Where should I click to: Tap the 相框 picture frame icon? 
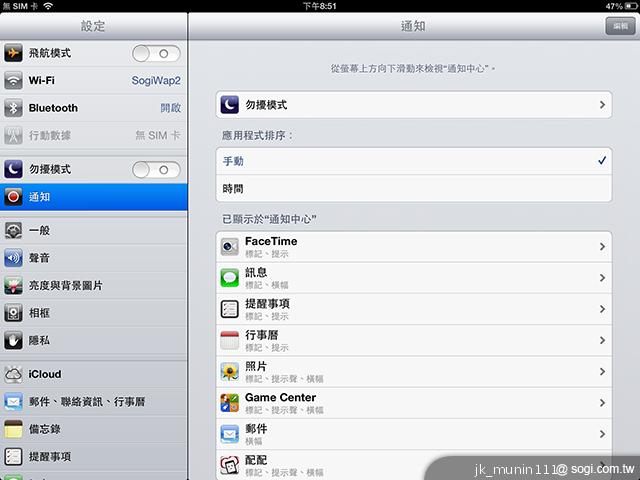tap(13, 313)
